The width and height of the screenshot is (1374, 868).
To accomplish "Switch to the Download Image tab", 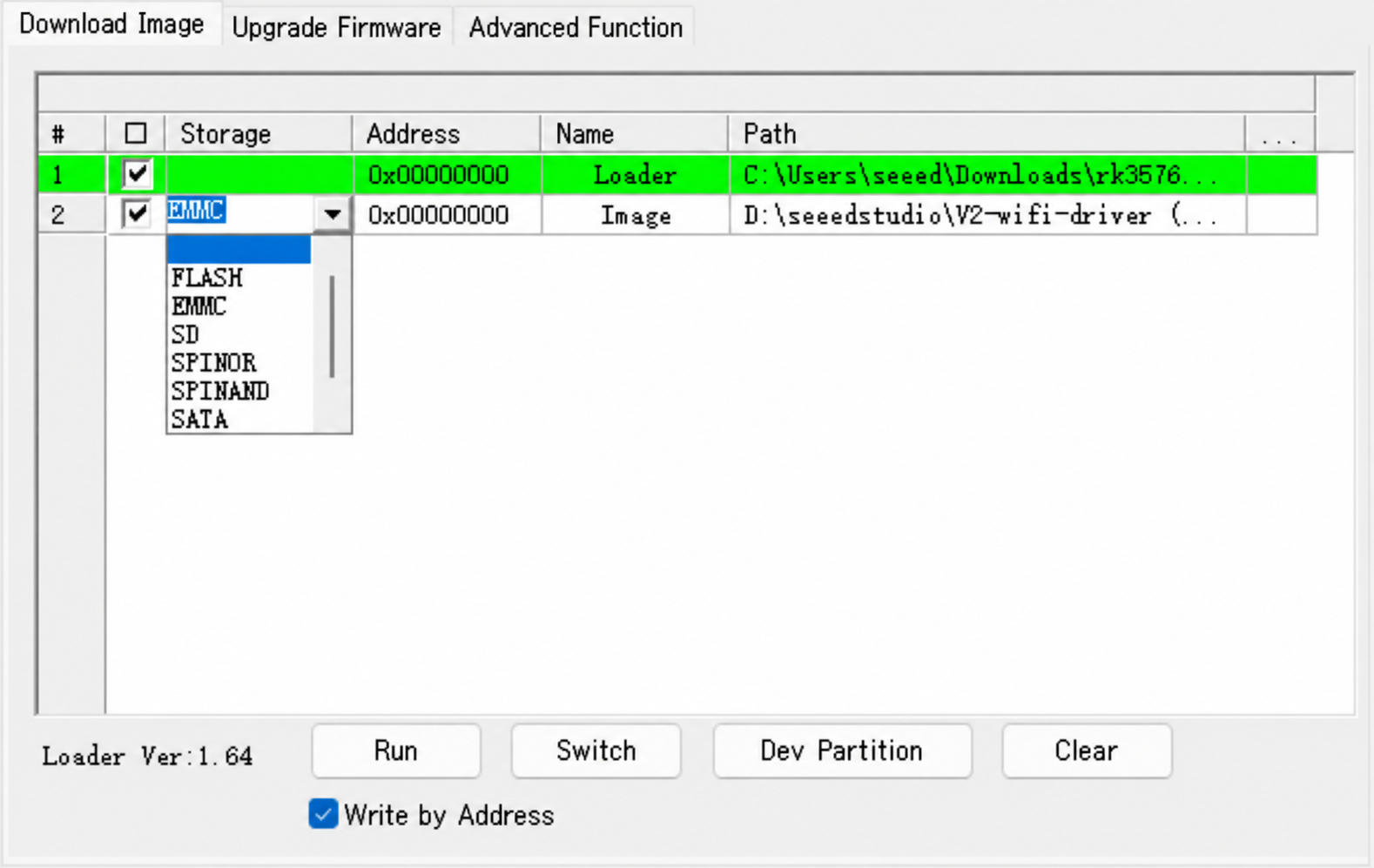I will coord(111,24).
